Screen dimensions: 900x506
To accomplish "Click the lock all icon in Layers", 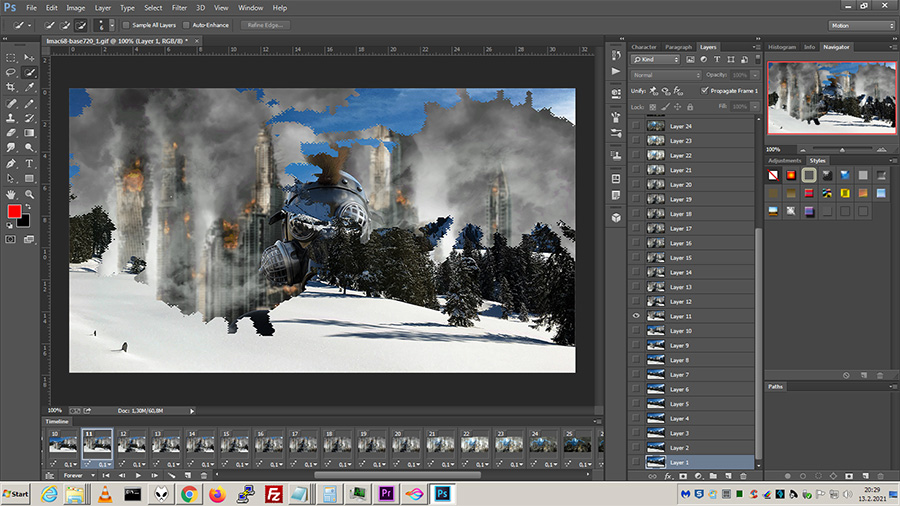I will tap(690, 107).
